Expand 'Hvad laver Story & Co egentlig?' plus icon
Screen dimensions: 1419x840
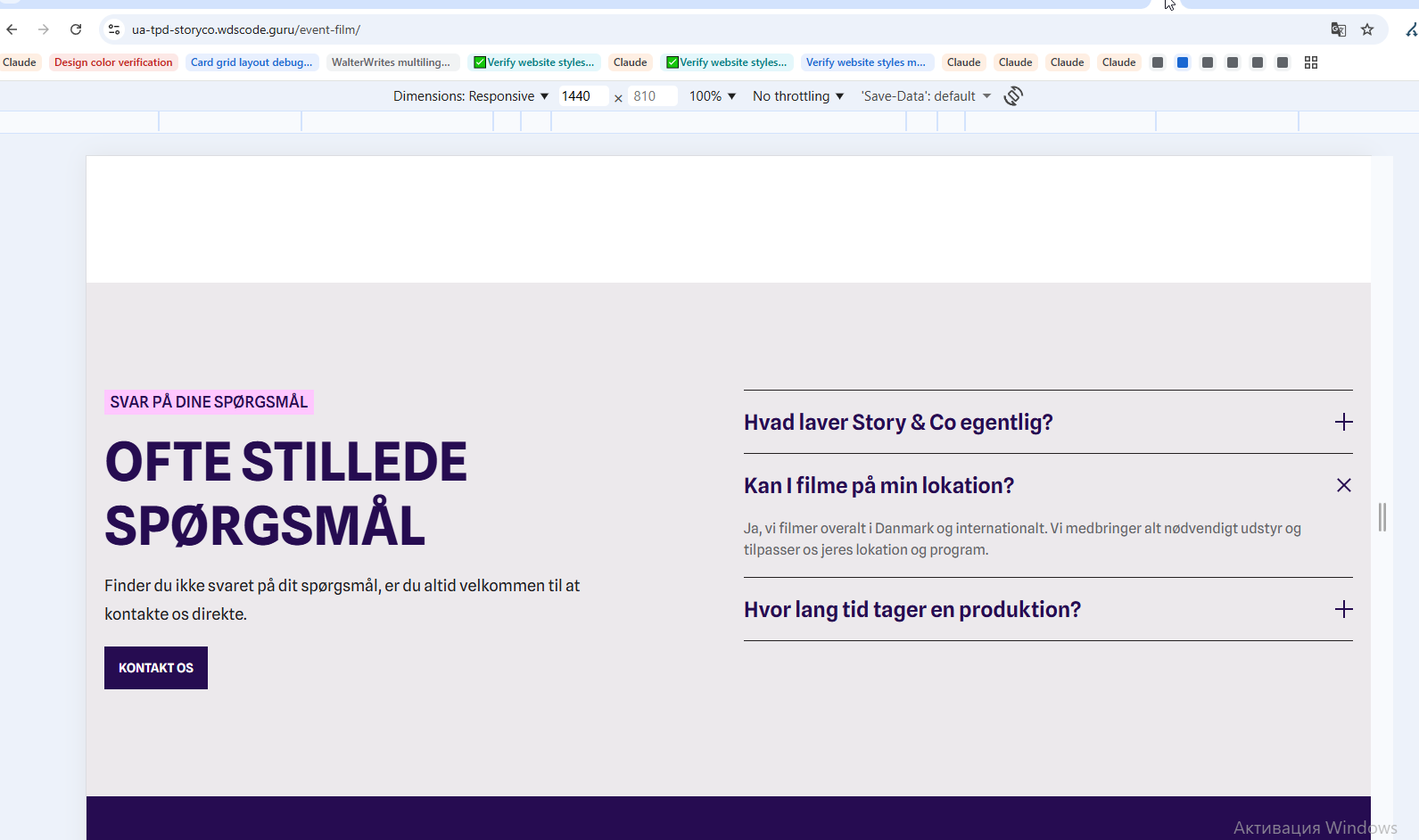click(1344, 422)
